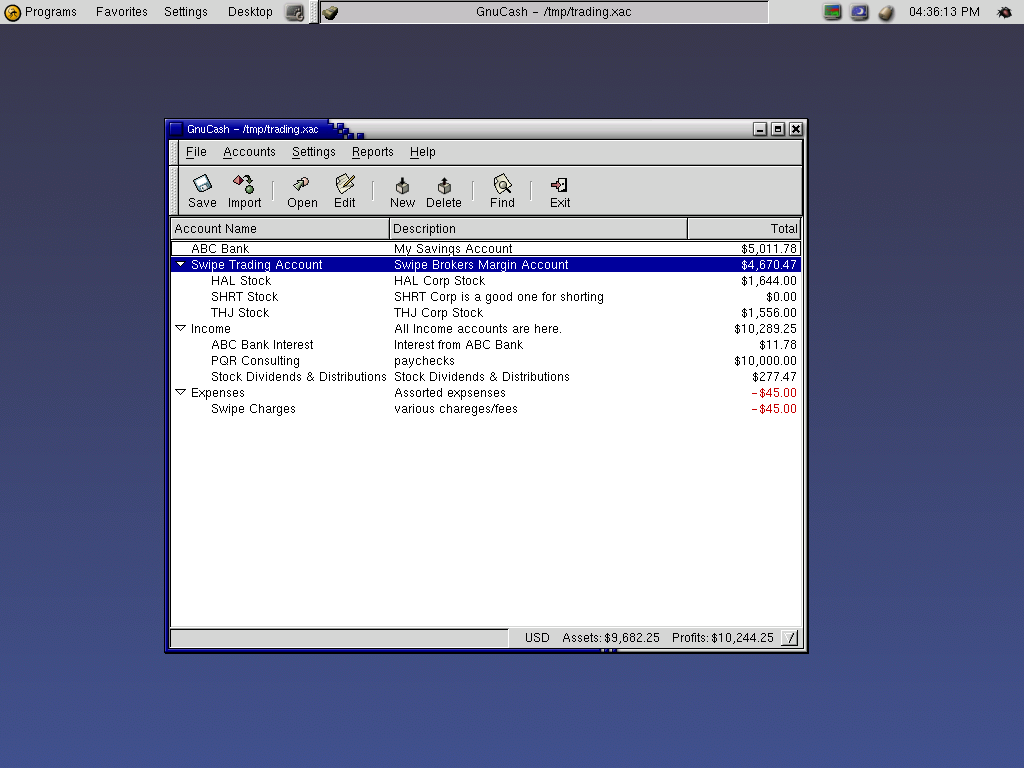
Task: Collapse the Expenses account tree
Action: pos(181,392)
